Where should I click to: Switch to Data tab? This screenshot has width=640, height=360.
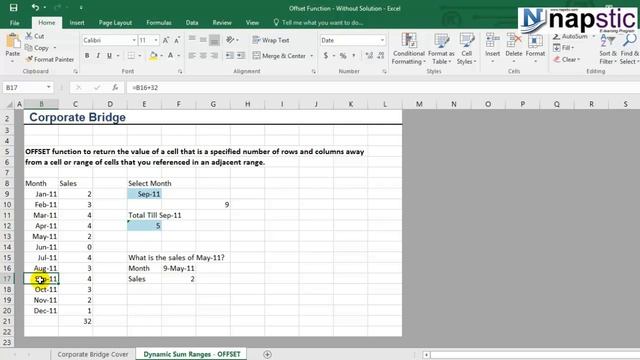[x=192, y=22]
